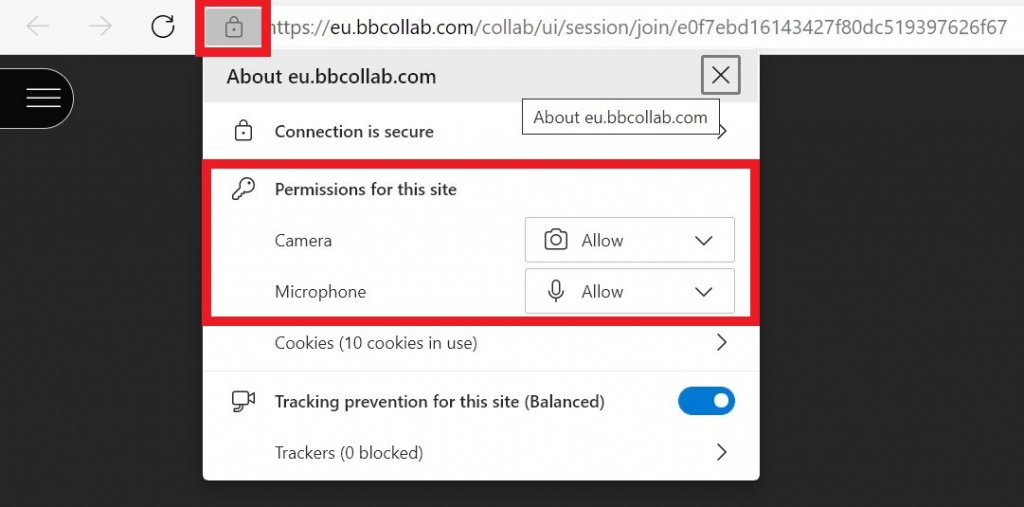The width and height of the screenshot is (1024, 507).
Task: Click the tracking prevention camera icon
Action: (243, 401)
